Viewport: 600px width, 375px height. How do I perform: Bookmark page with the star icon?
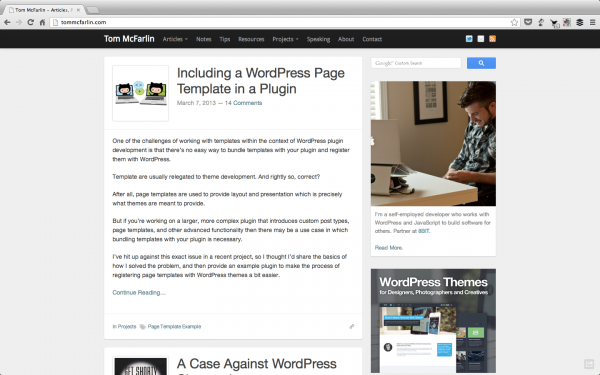pyautogui.click(x=514, y=23)
